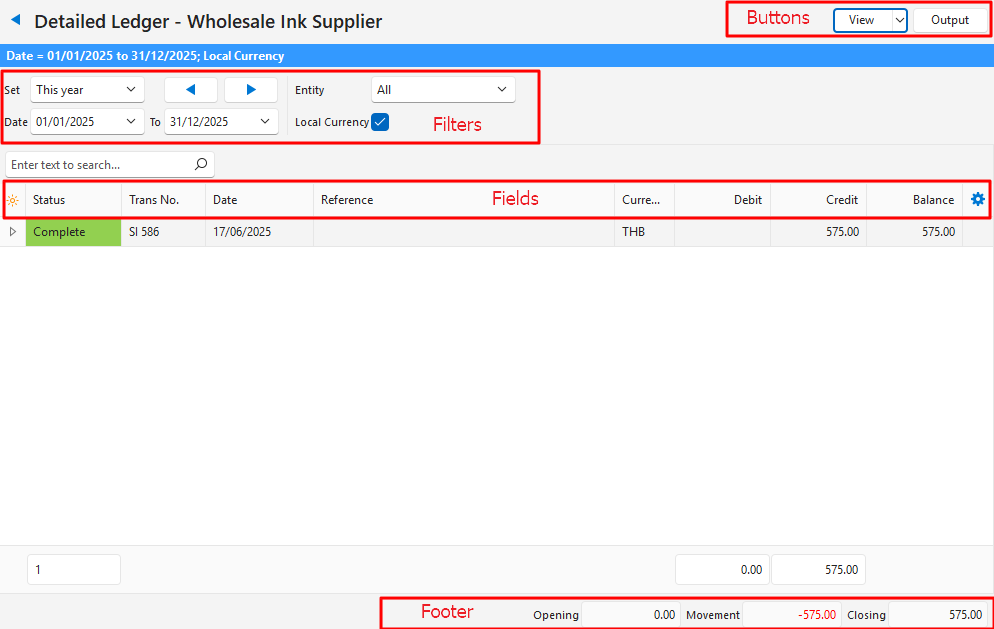Click the View button
This screenshot has height=629, width=994.
(x=861, y=20)
